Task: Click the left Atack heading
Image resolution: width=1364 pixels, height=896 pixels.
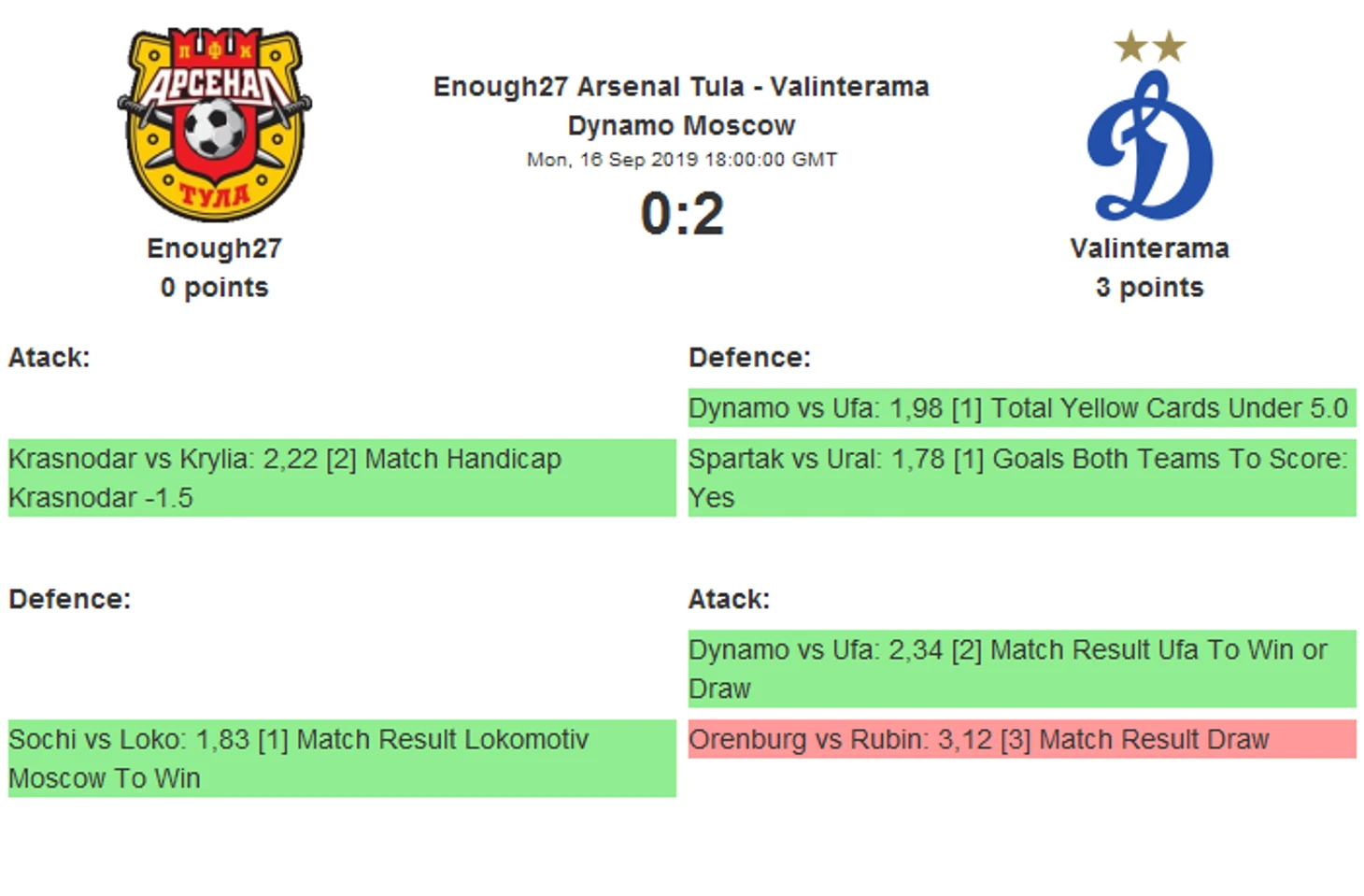Action: tap(50, 358)
